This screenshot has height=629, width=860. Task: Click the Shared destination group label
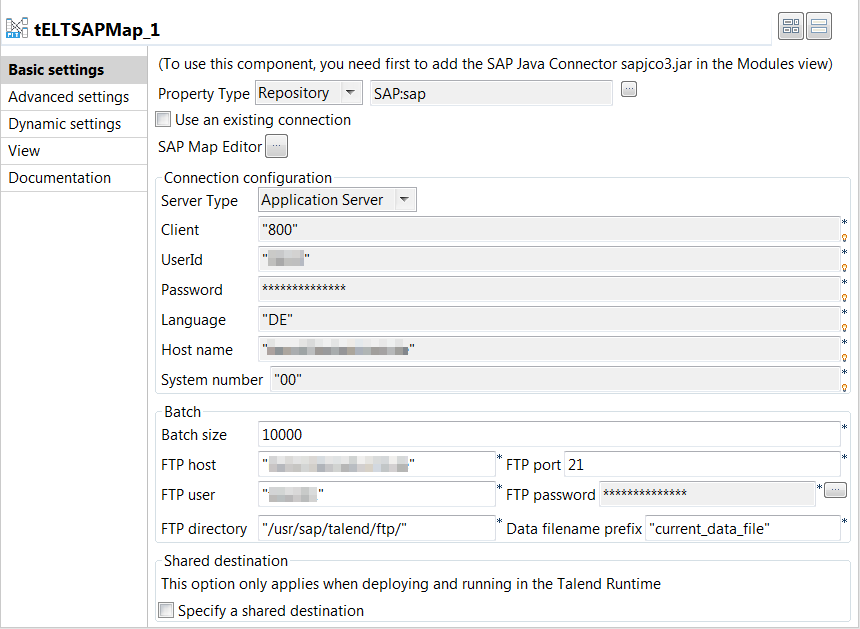coord(226,560)
